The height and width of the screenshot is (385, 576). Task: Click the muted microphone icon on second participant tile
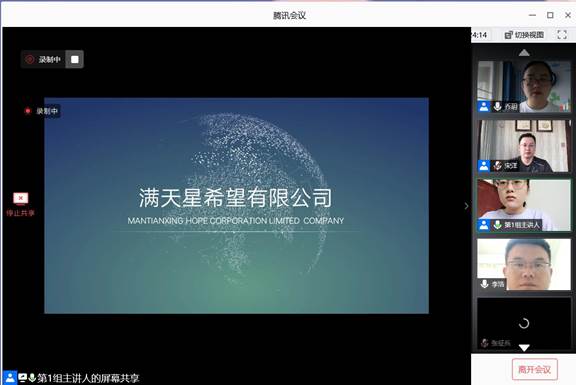pyautogui.click(x=497, y=166)
